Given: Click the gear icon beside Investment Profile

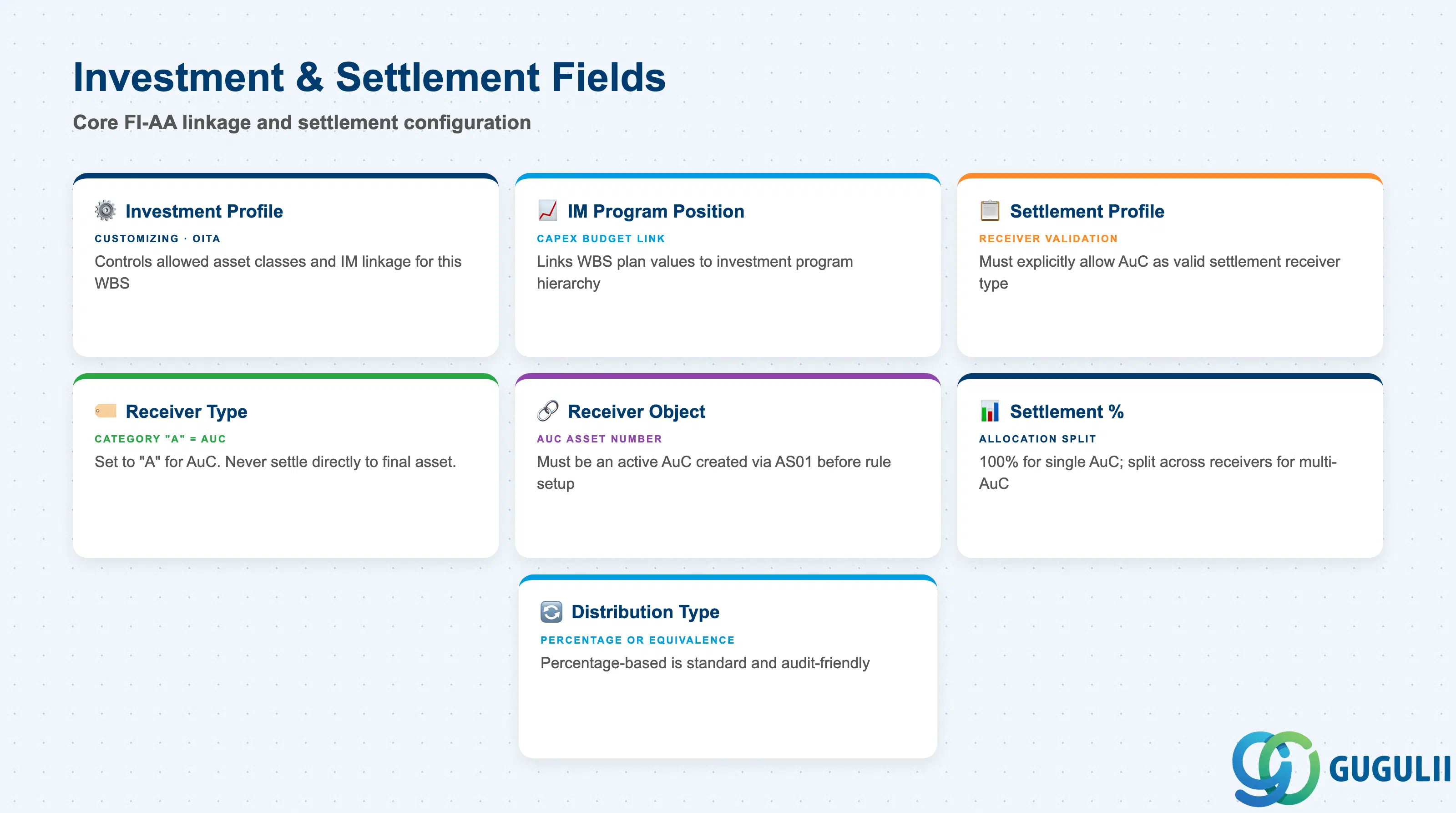Looking at the screenshot, I should [x=105, y=211].
